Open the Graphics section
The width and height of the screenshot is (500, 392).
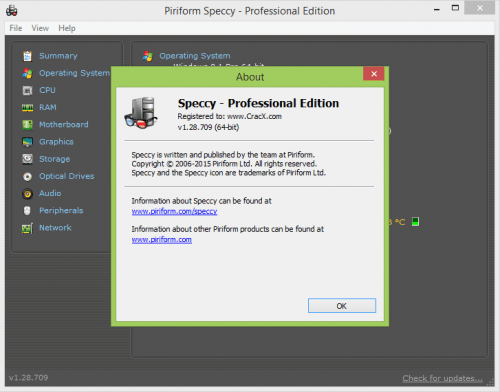56,142
